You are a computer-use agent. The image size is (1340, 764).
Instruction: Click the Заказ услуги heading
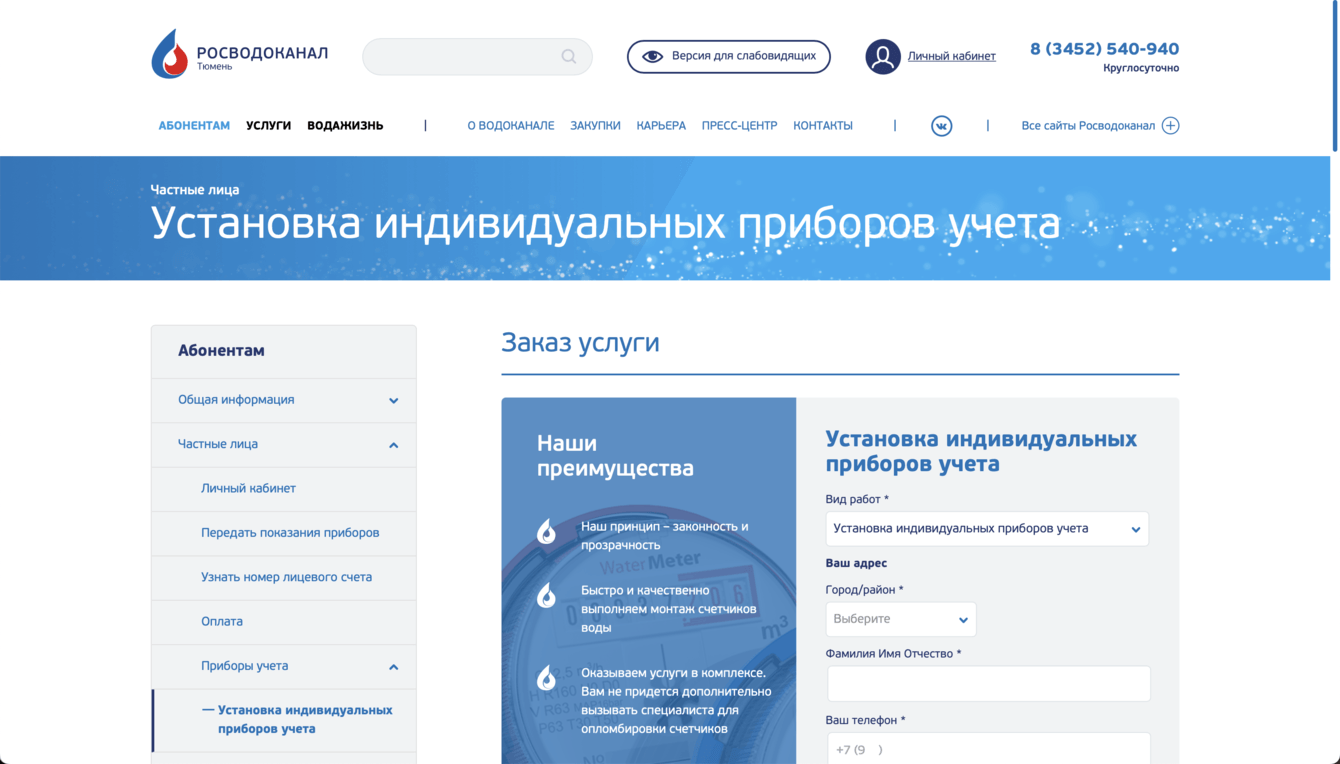[580, 343]
